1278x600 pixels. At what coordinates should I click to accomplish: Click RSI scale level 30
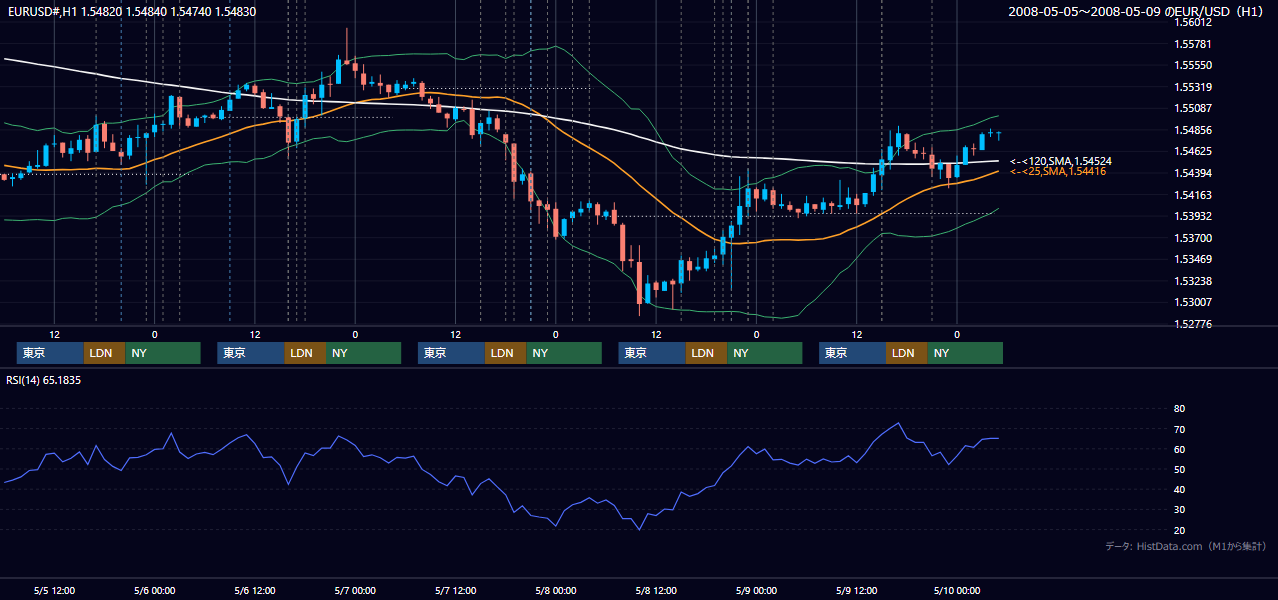pos(1179,510)
